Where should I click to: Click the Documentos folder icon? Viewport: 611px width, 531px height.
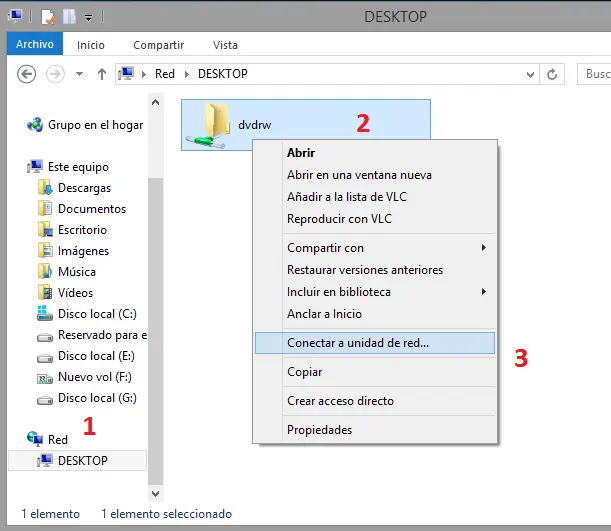click(45, 208)
